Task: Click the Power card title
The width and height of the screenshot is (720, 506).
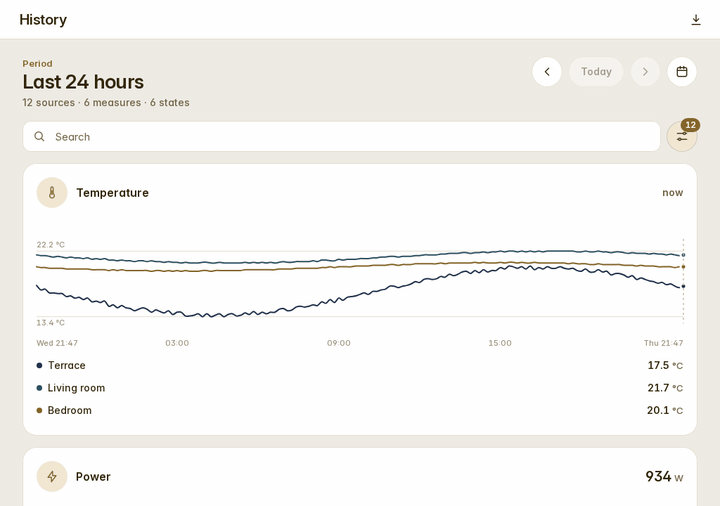Action: pos(93,477)
